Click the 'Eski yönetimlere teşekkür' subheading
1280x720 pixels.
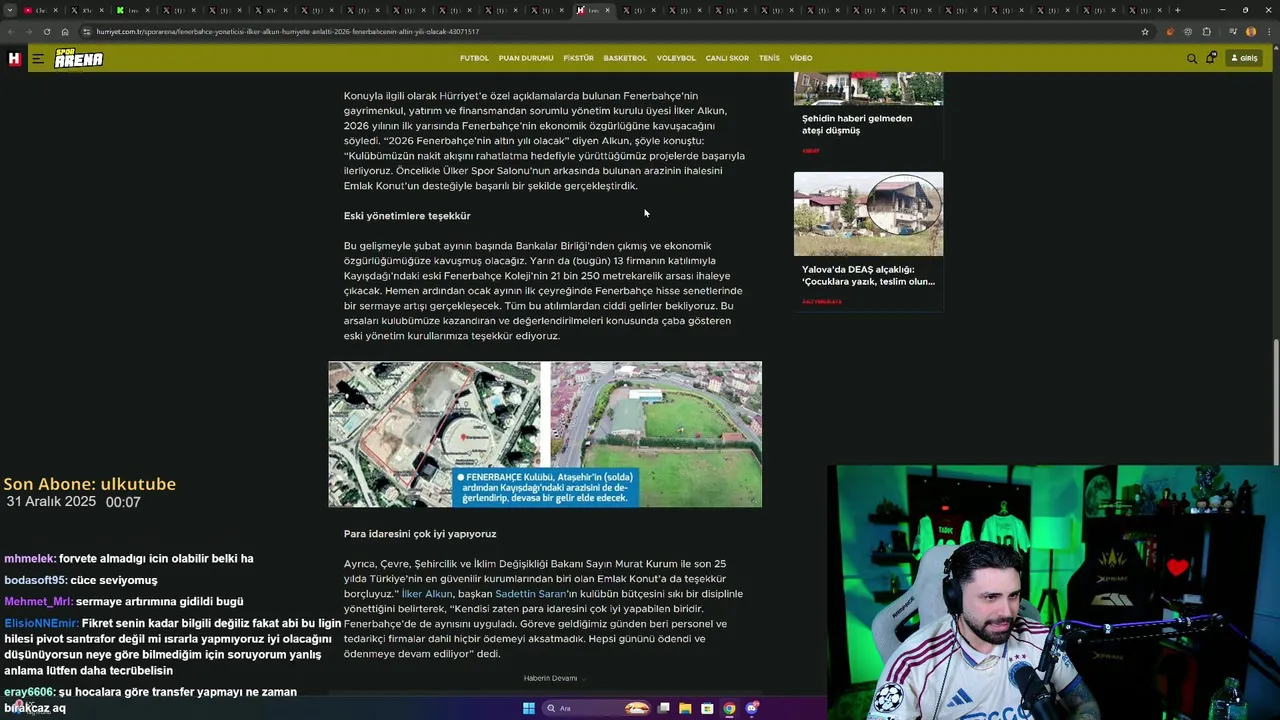[x=407, y=216]
